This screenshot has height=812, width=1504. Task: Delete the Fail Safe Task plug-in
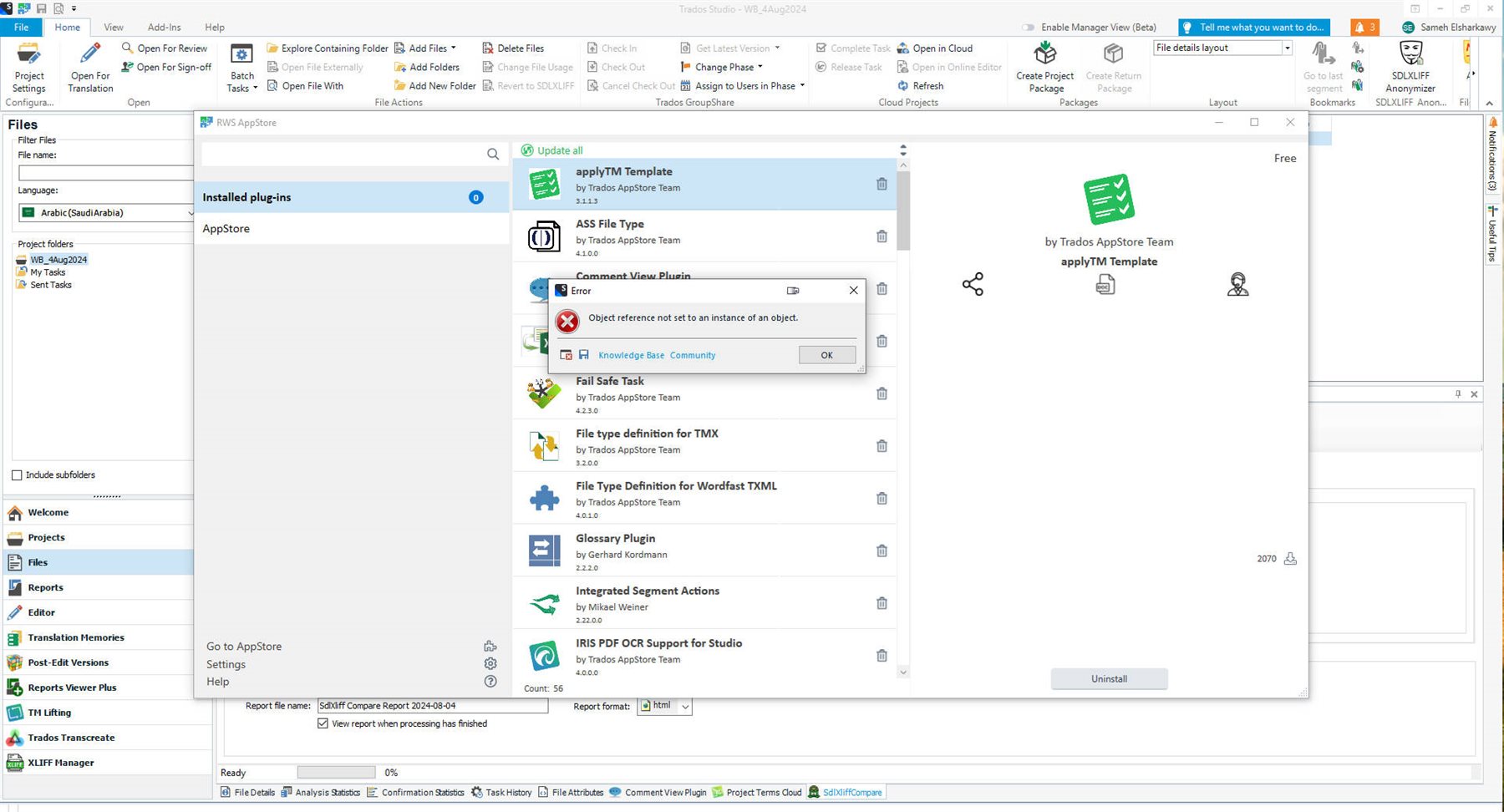pyautogui.click(x=882, y=393)
